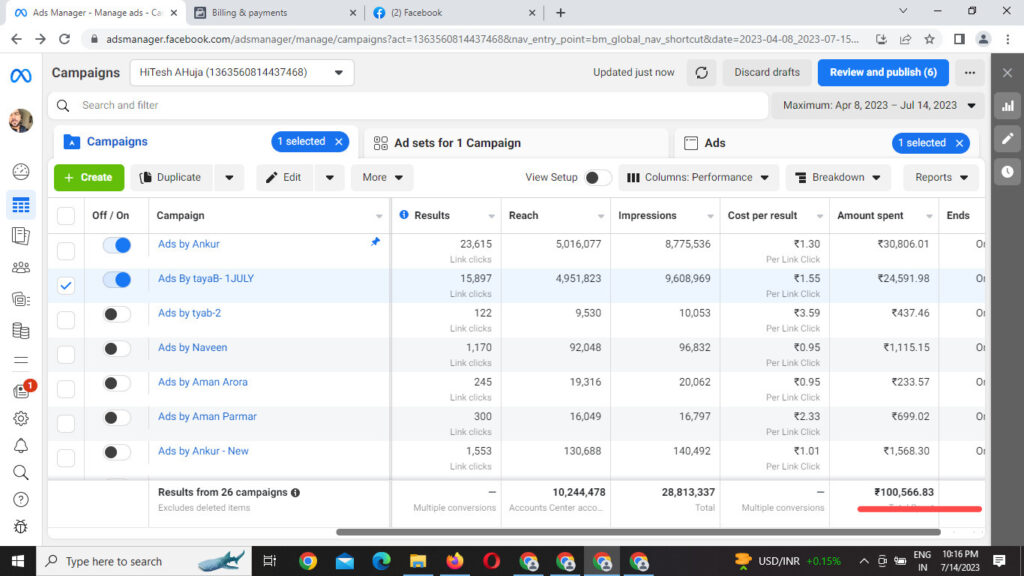Viewport: 1024px width, 576px height.
Task: Uncheck the Ads By tayaB- 1JULY checkbox
Action: [x=66, y=285]
